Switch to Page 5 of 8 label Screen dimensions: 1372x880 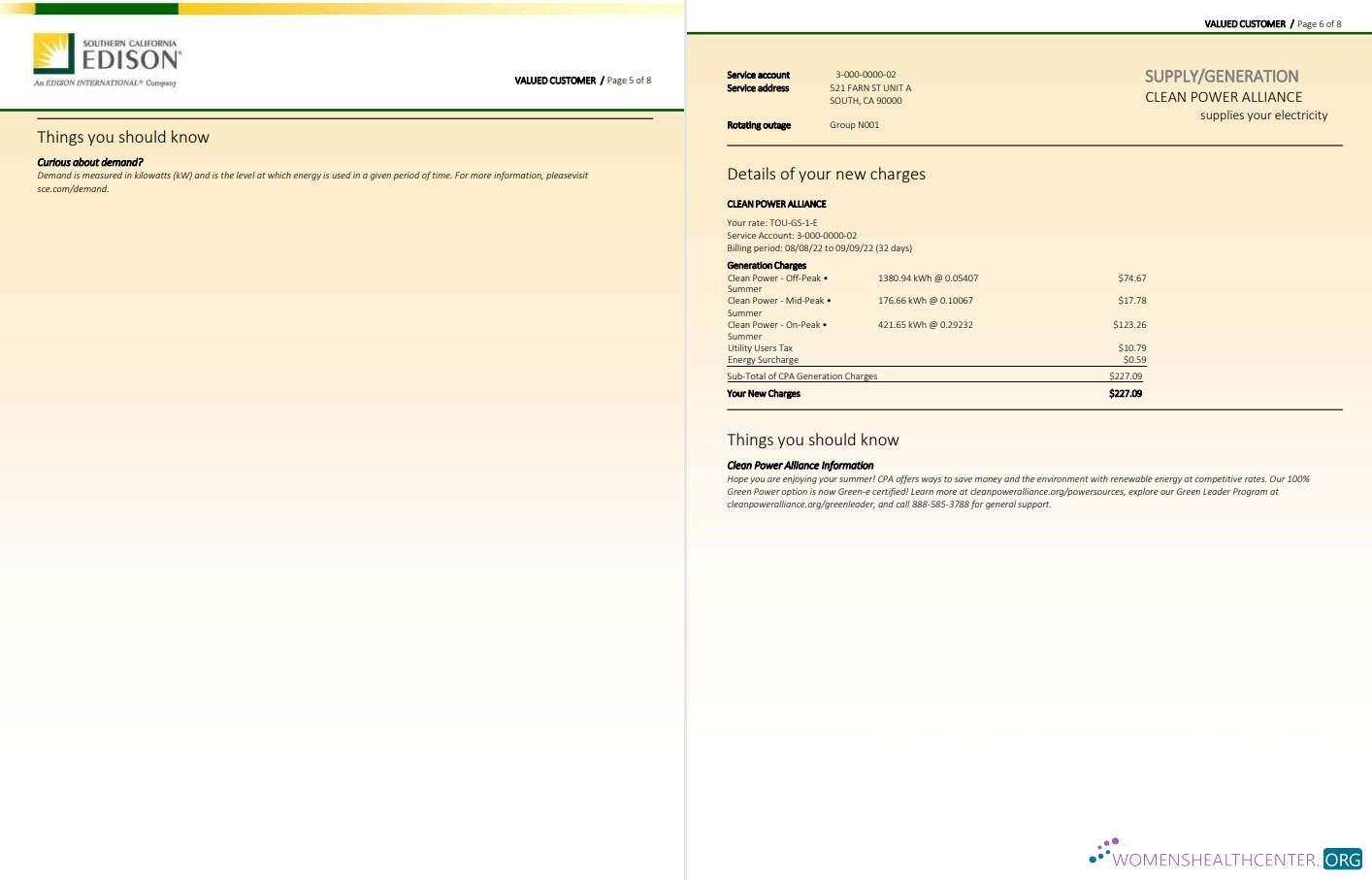point(628,81)
